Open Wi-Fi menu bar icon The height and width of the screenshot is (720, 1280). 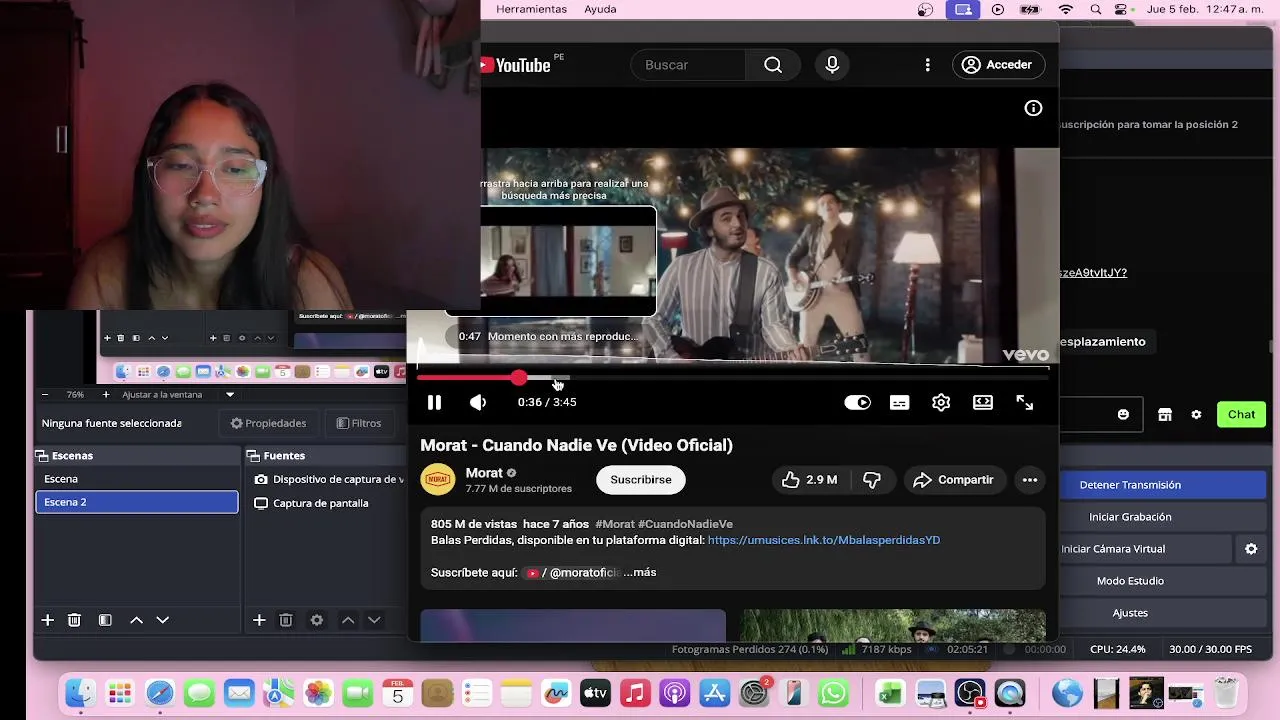pyautogui.click(x=1066, y=9)
